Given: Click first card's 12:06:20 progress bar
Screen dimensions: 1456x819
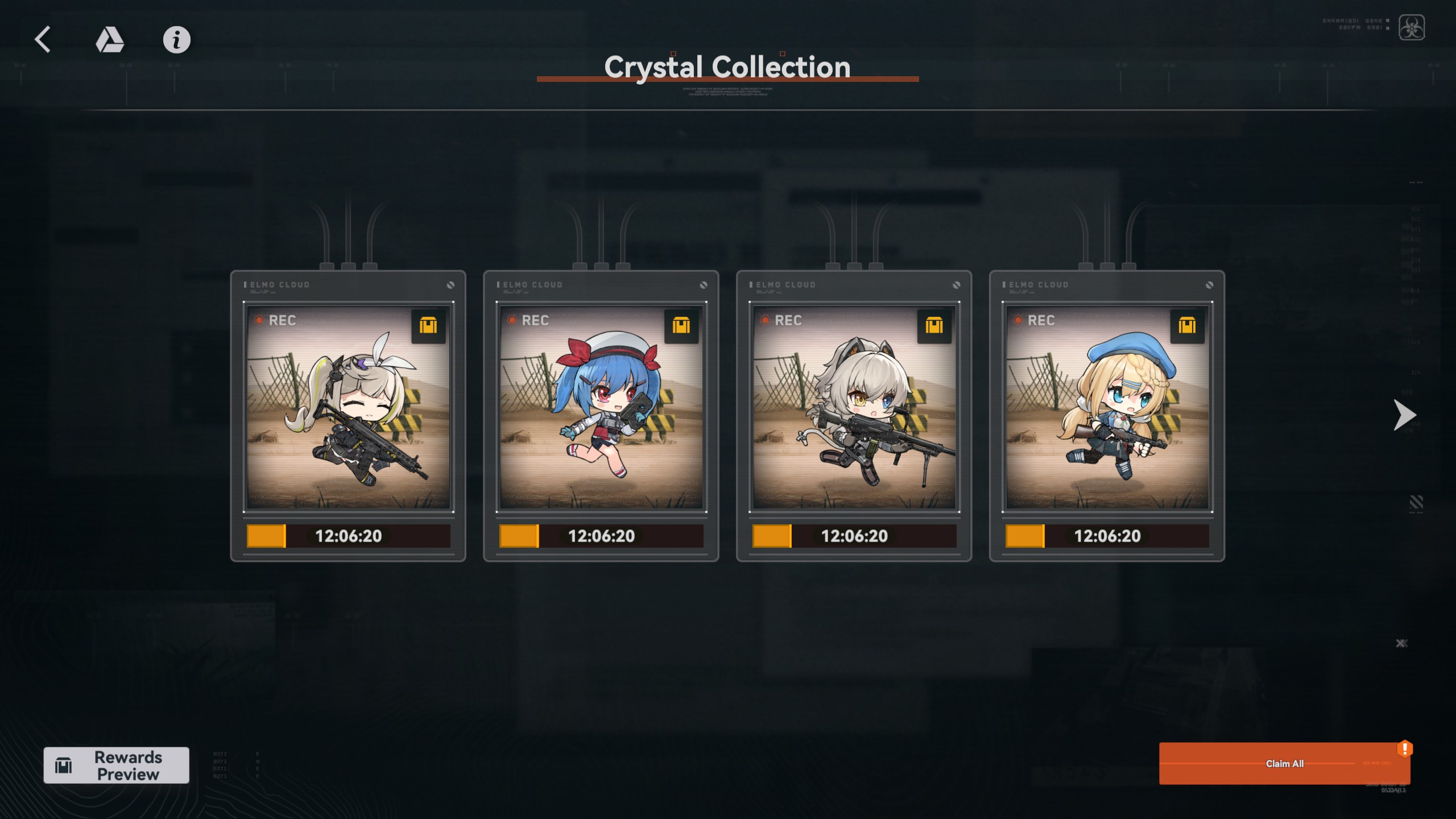Looking at the screenshot, I should (x=349, y=536).
